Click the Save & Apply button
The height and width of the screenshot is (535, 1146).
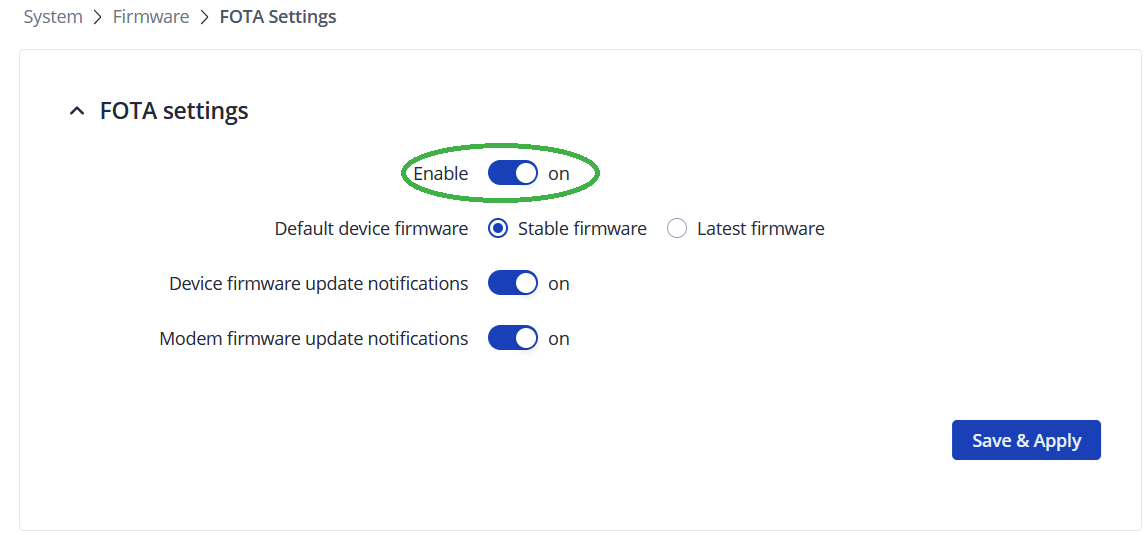(1026, 440)
